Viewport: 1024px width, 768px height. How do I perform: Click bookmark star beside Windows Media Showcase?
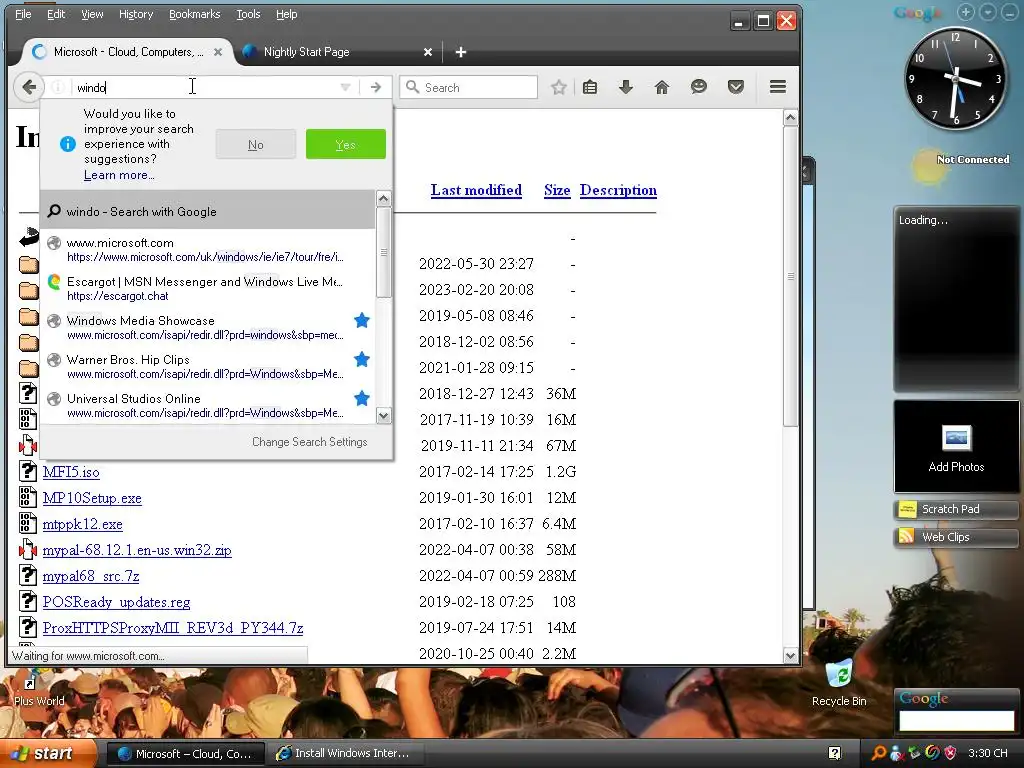click(362, 321)
